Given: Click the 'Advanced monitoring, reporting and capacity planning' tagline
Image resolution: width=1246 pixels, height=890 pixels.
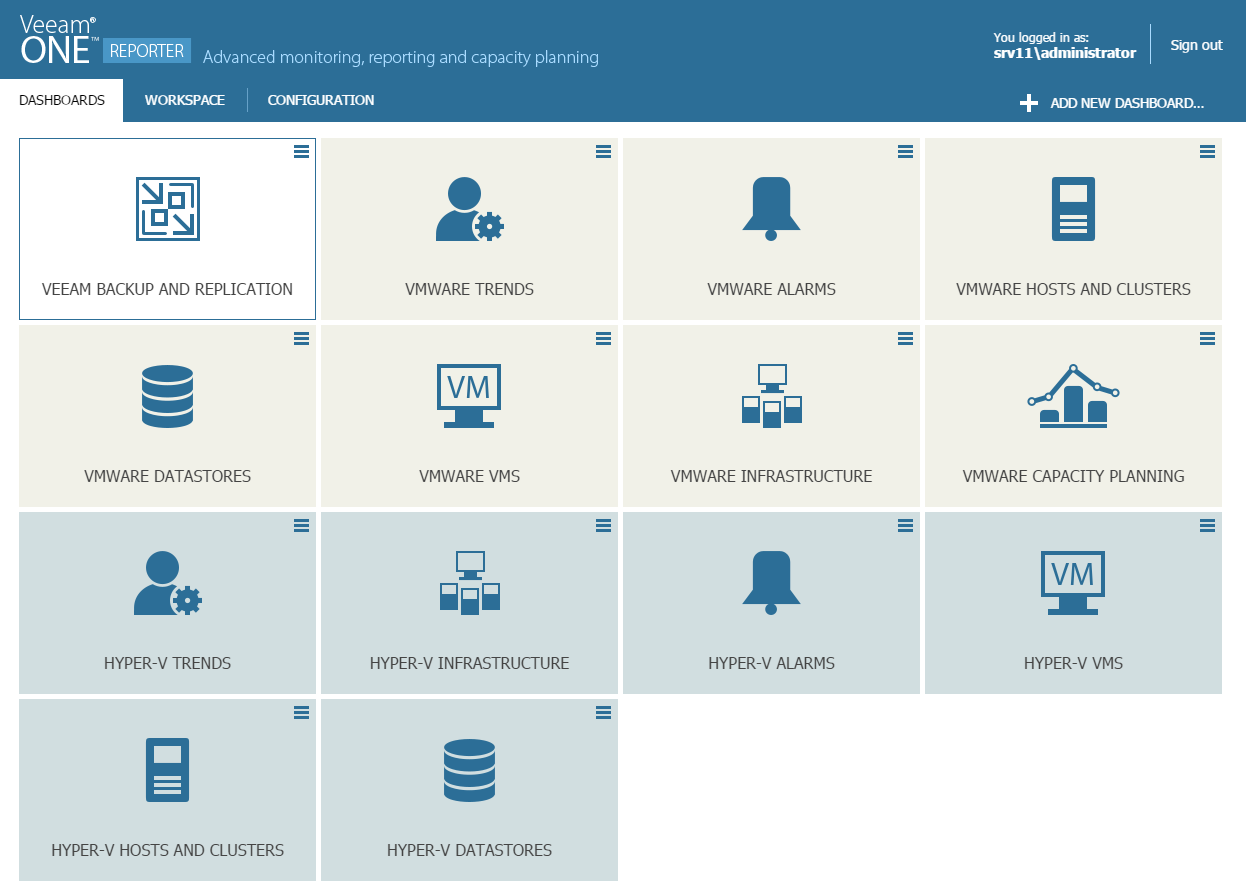Looking at the screenshot, I should (x=401, y=57).
